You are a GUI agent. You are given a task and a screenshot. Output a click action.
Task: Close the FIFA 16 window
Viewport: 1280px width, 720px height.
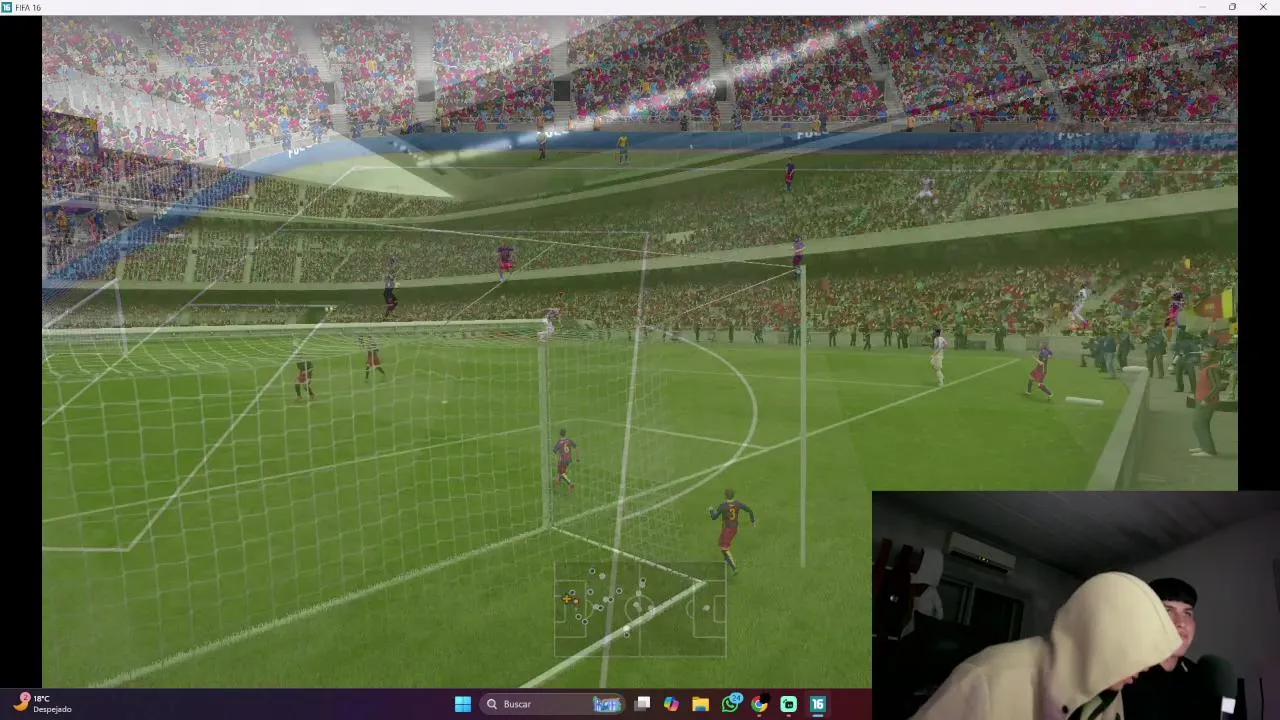[x=1262, y=7]
